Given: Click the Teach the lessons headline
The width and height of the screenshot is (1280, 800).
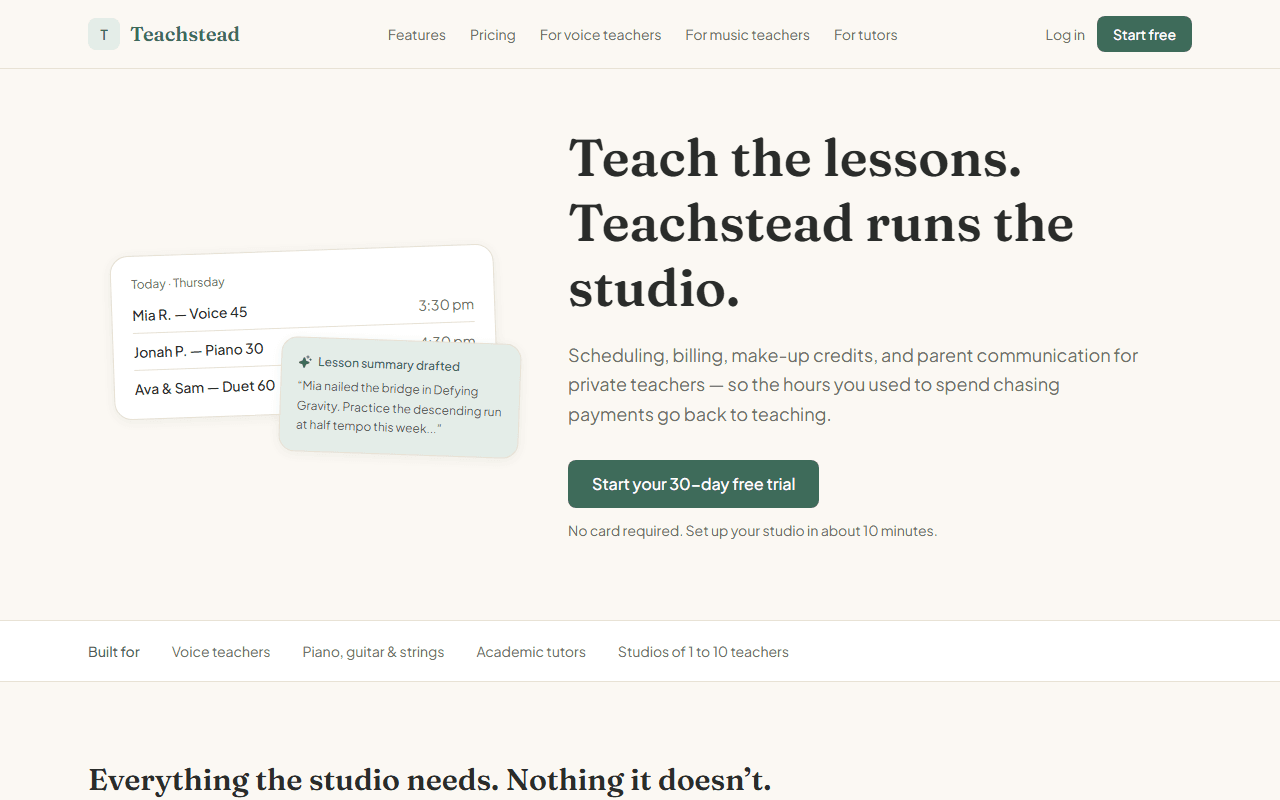Looking at the screenshot, I should [821, 223].
